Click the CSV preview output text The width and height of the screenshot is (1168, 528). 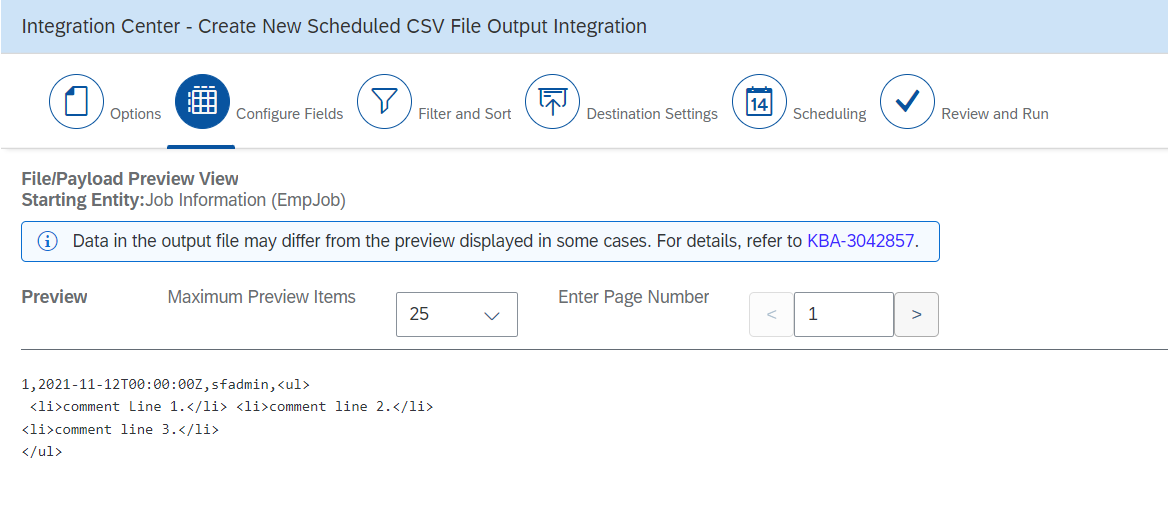click(227, 418)
